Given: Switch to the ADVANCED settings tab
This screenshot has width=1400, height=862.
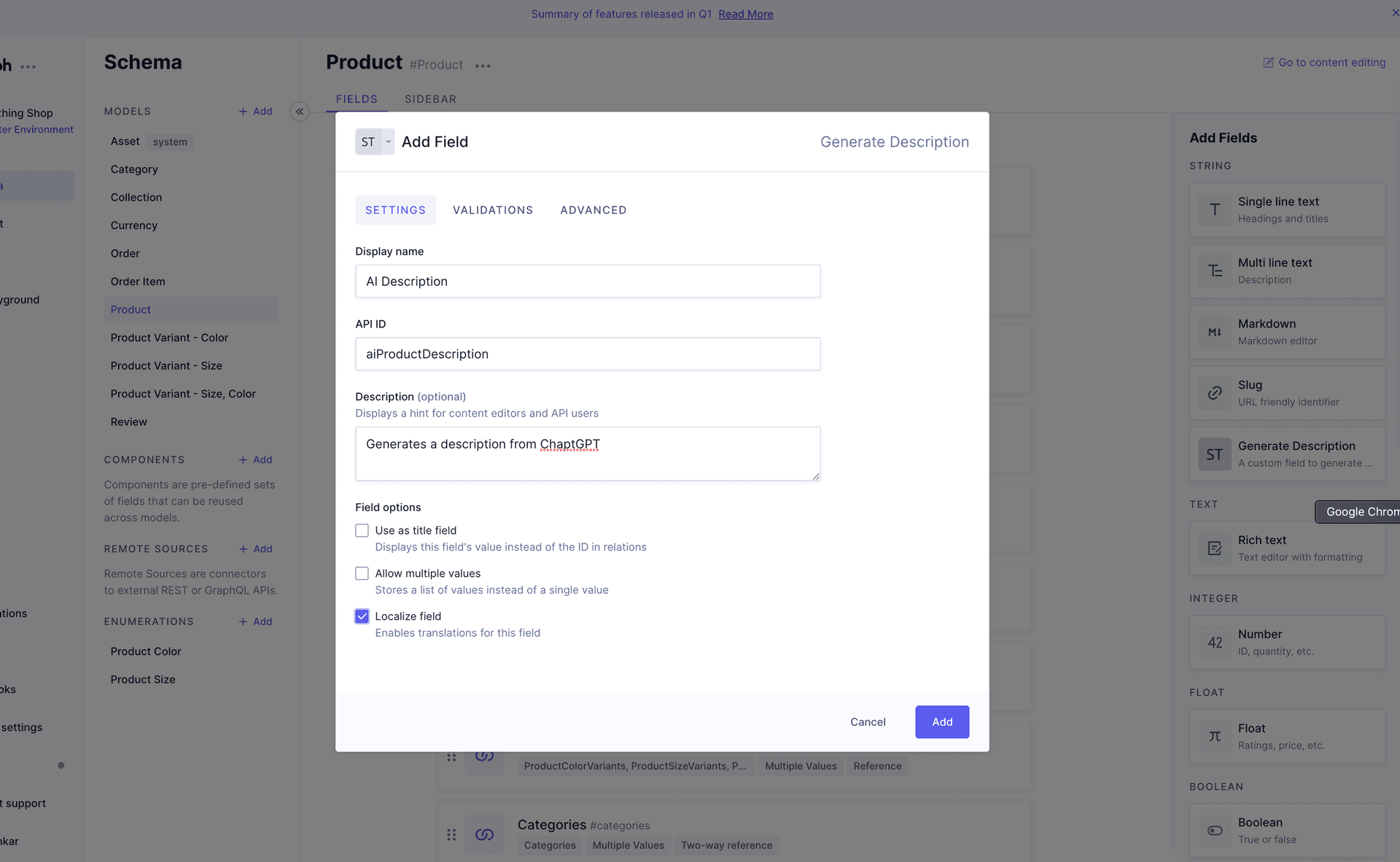Looking at the screenshot, I should coord(594,210).
